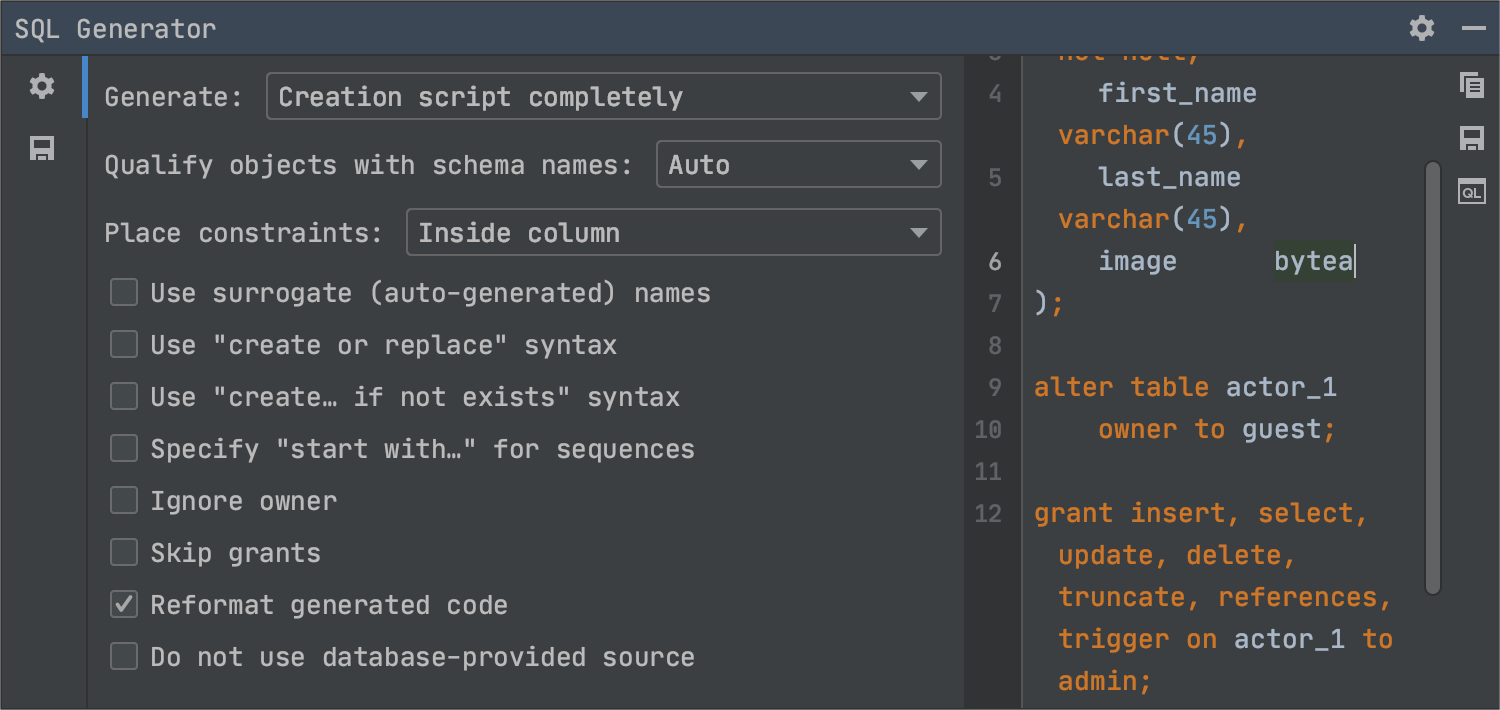Open the Generate dropdown
The image size is (1500, 710).
pyautogui.click(x=604, y=97)
